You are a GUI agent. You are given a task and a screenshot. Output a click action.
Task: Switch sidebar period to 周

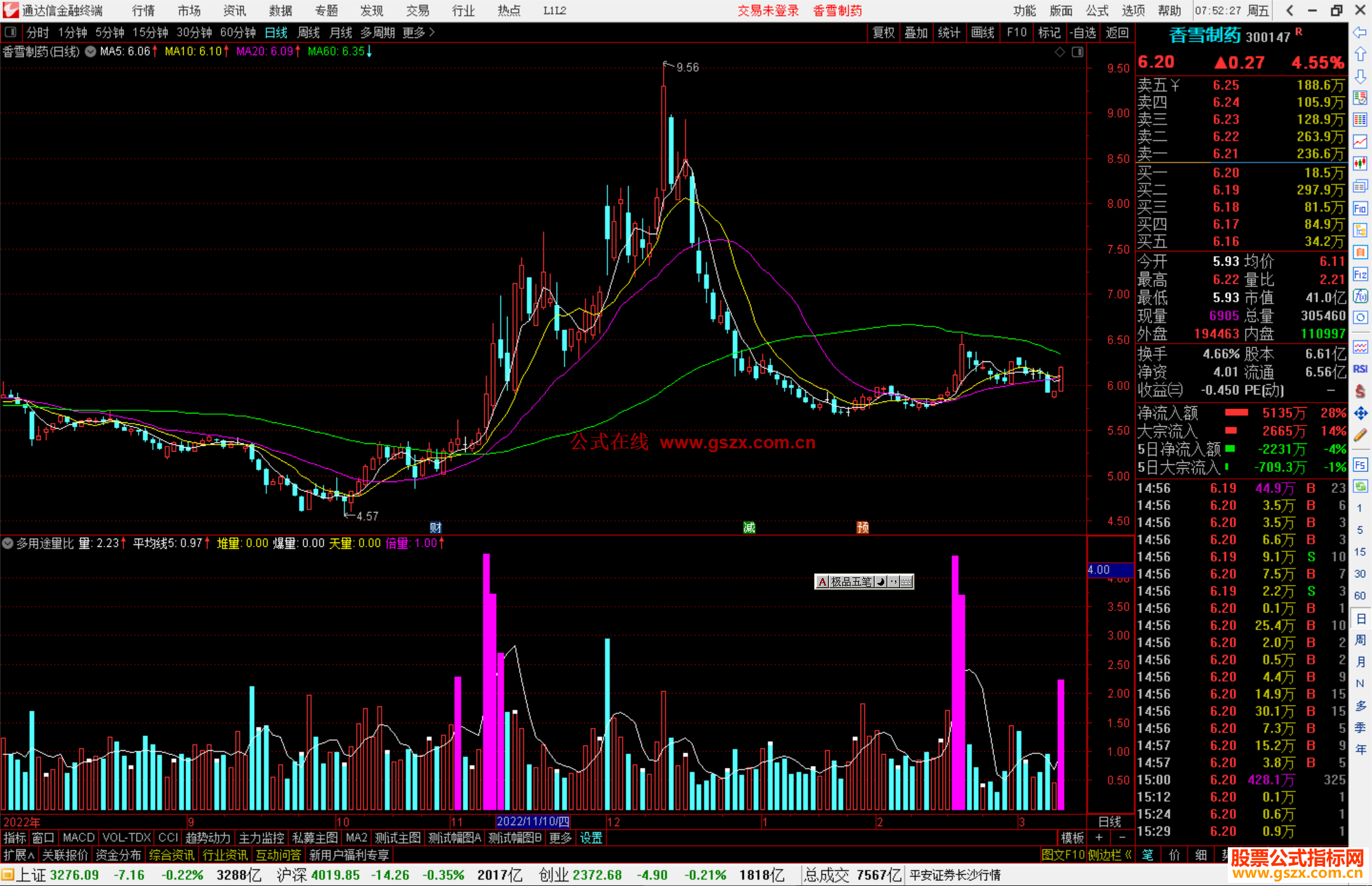1360,640
